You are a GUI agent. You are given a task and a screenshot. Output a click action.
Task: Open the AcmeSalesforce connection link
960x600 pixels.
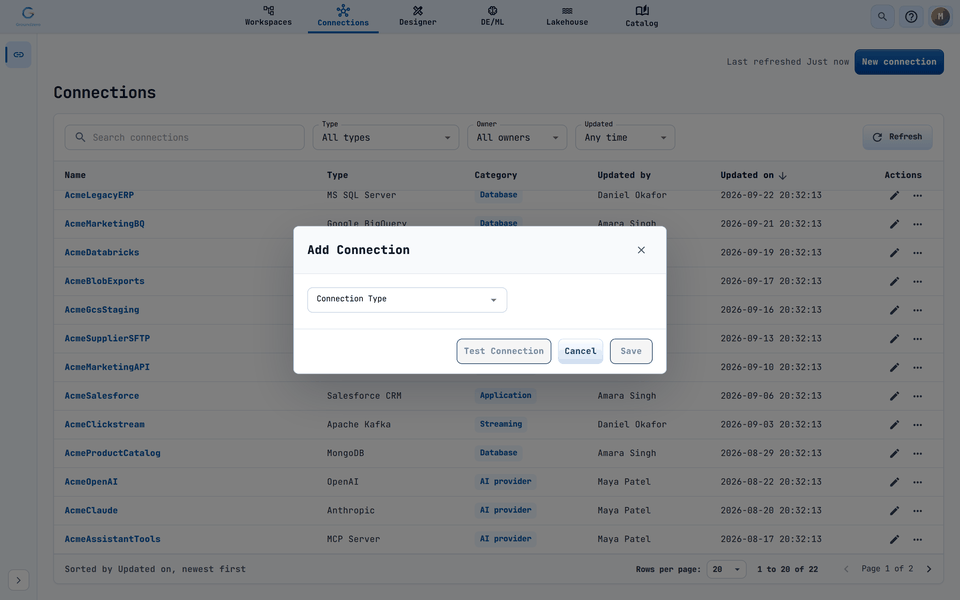click(102, 396)
